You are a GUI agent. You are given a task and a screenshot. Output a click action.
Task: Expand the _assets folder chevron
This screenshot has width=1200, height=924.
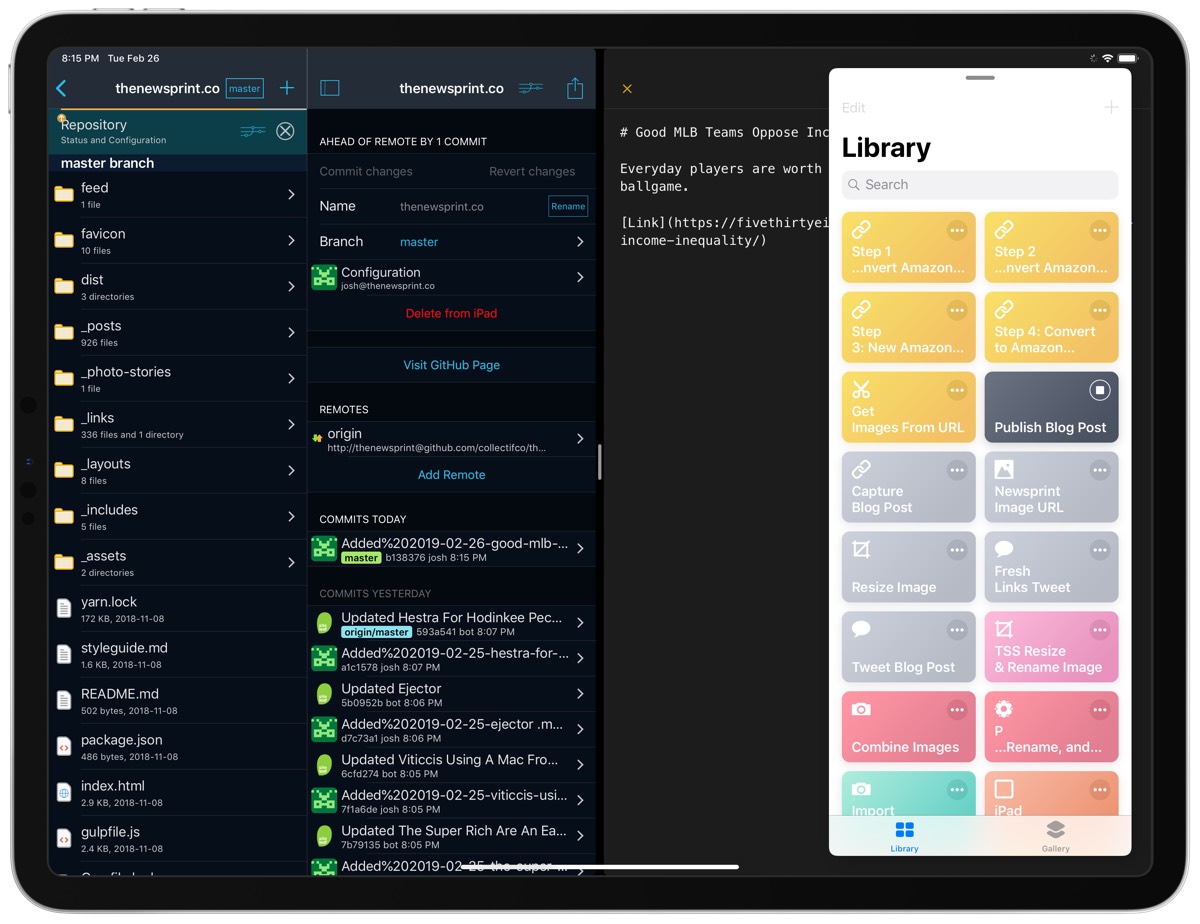[x=291, y=563]
